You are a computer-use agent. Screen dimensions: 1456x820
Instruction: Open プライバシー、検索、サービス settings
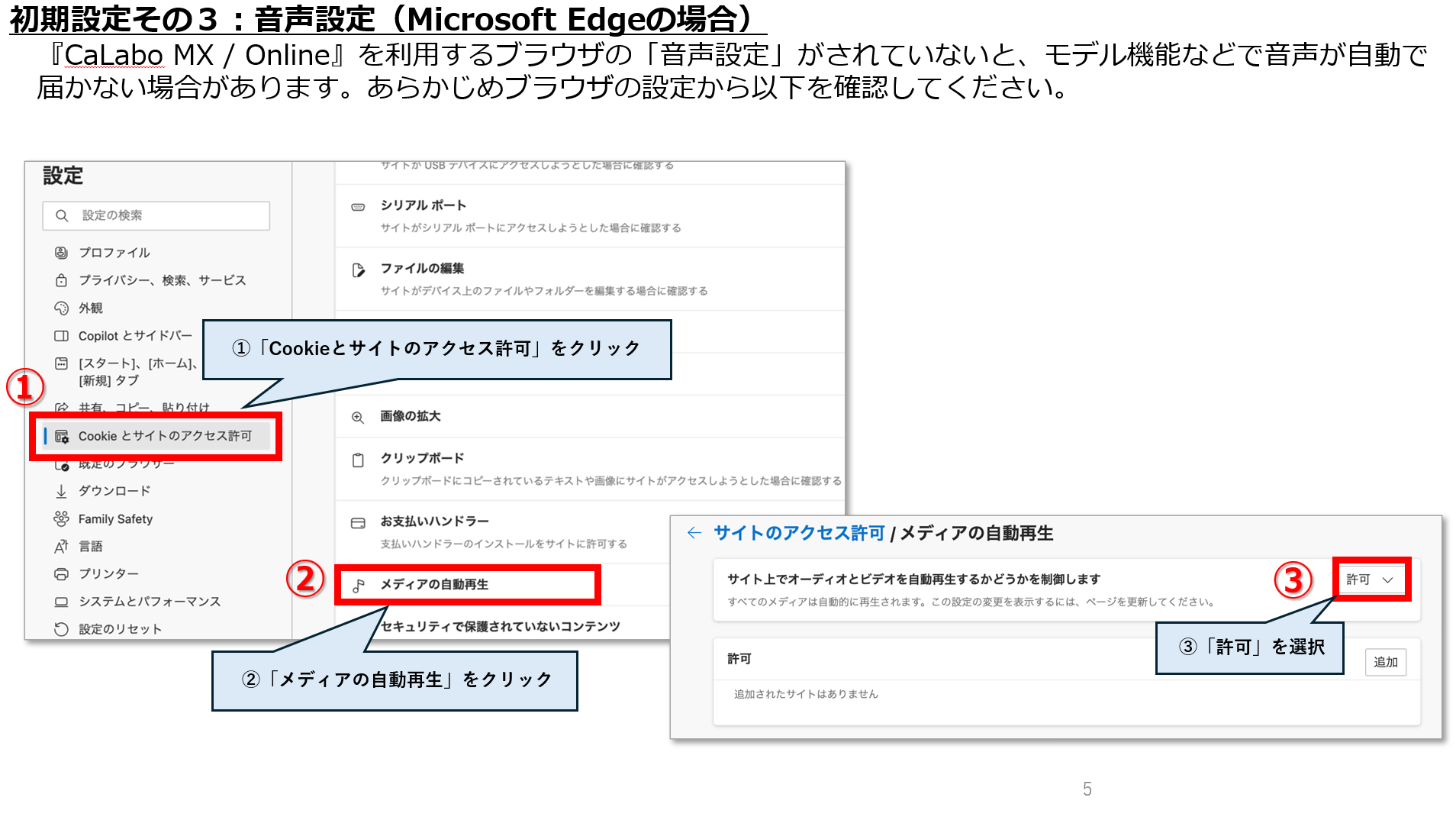[162, 280]
